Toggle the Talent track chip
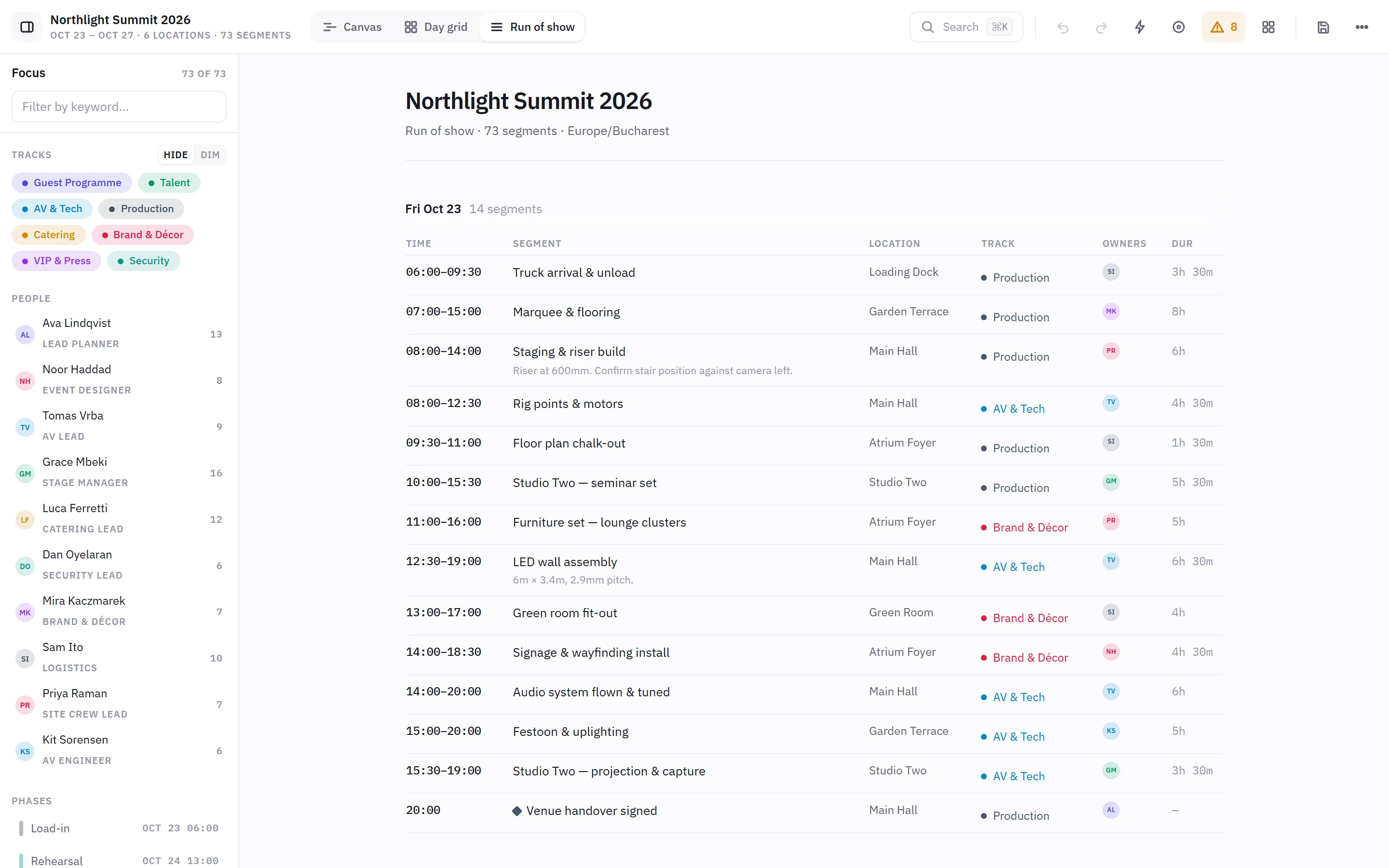1389x868 pixels. 169,183
